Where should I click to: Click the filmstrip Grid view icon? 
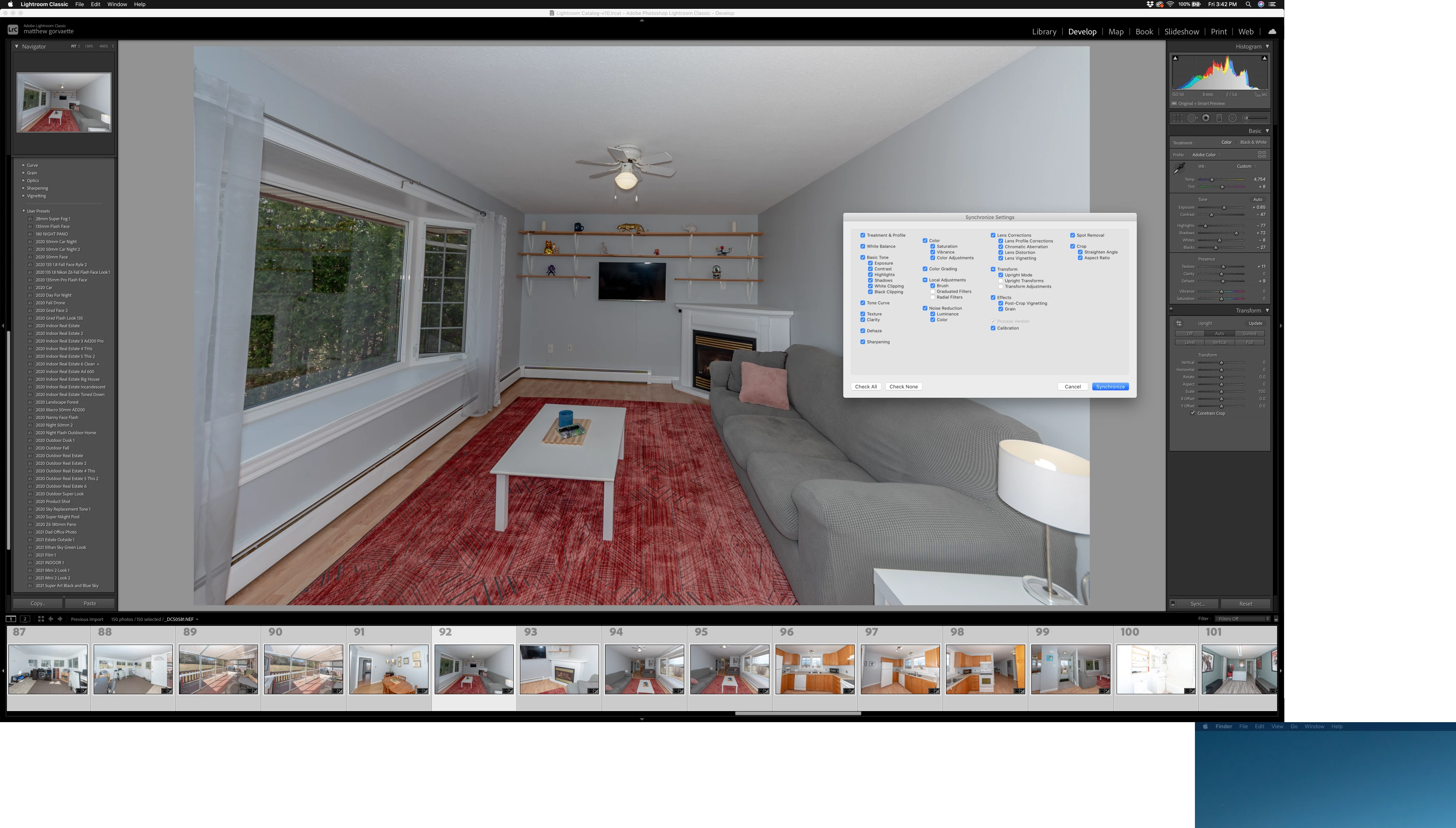point(41,619)
